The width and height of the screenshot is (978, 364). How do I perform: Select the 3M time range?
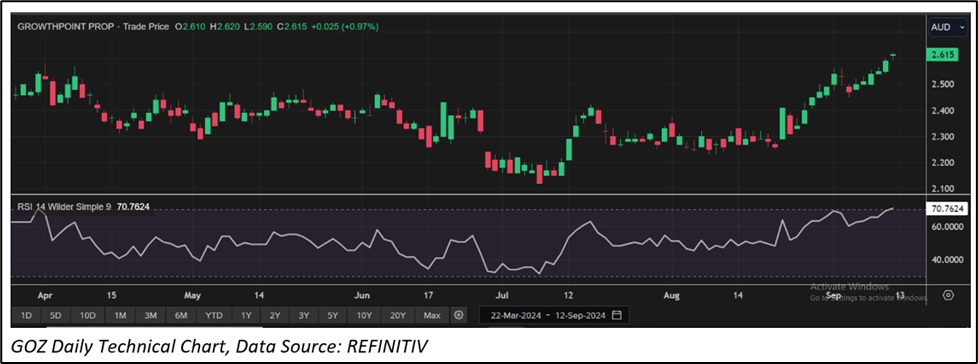click(150, 316)
